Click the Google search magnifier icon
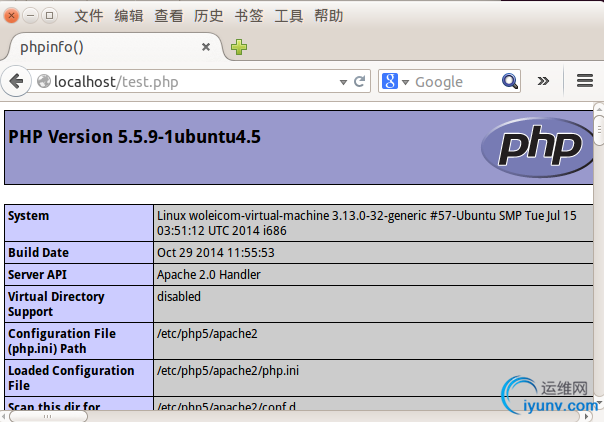This screenshot has width=604, height=422. point(510,81)
